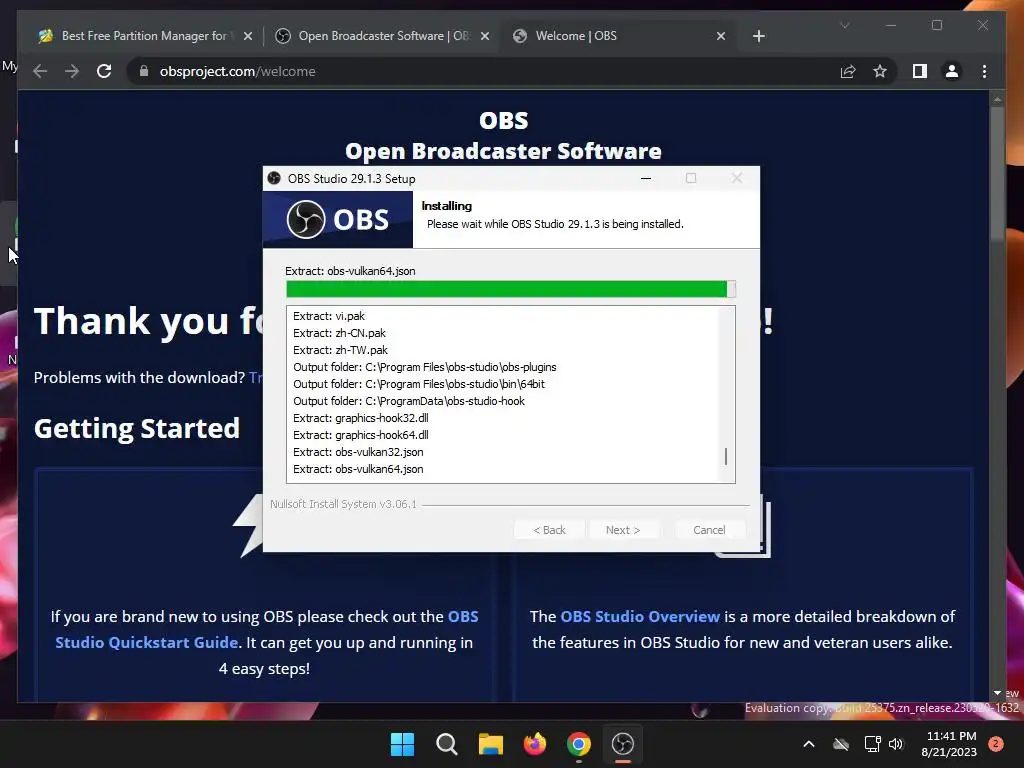The width and height of the screenshot is (1024, 768).
Task: Cancel the OBS Studio installation
Action: 709,530
